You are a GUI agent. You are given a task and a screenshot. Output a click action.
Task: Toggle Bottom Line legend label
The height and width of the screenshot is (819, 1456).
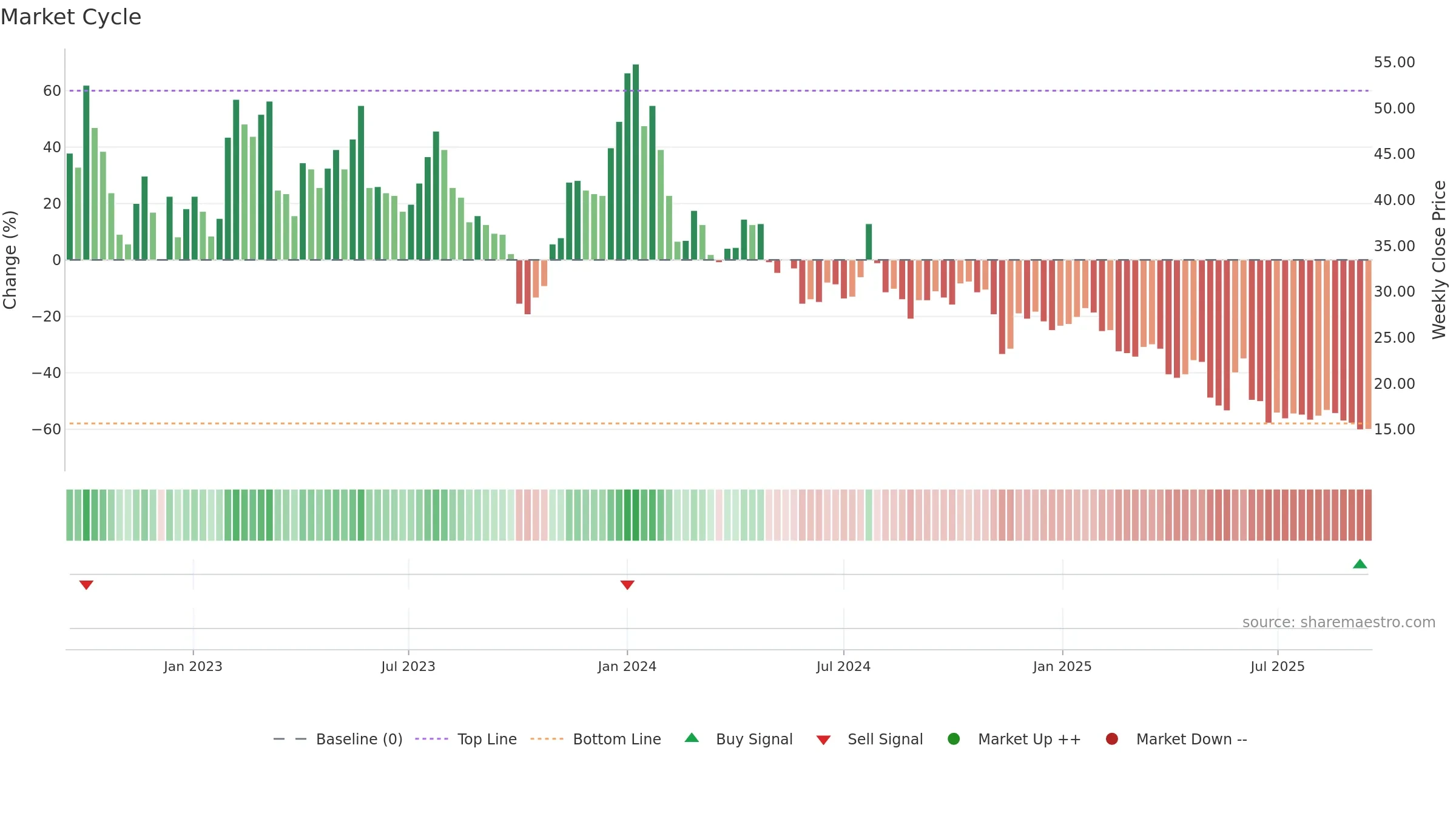tap(617, 740)
